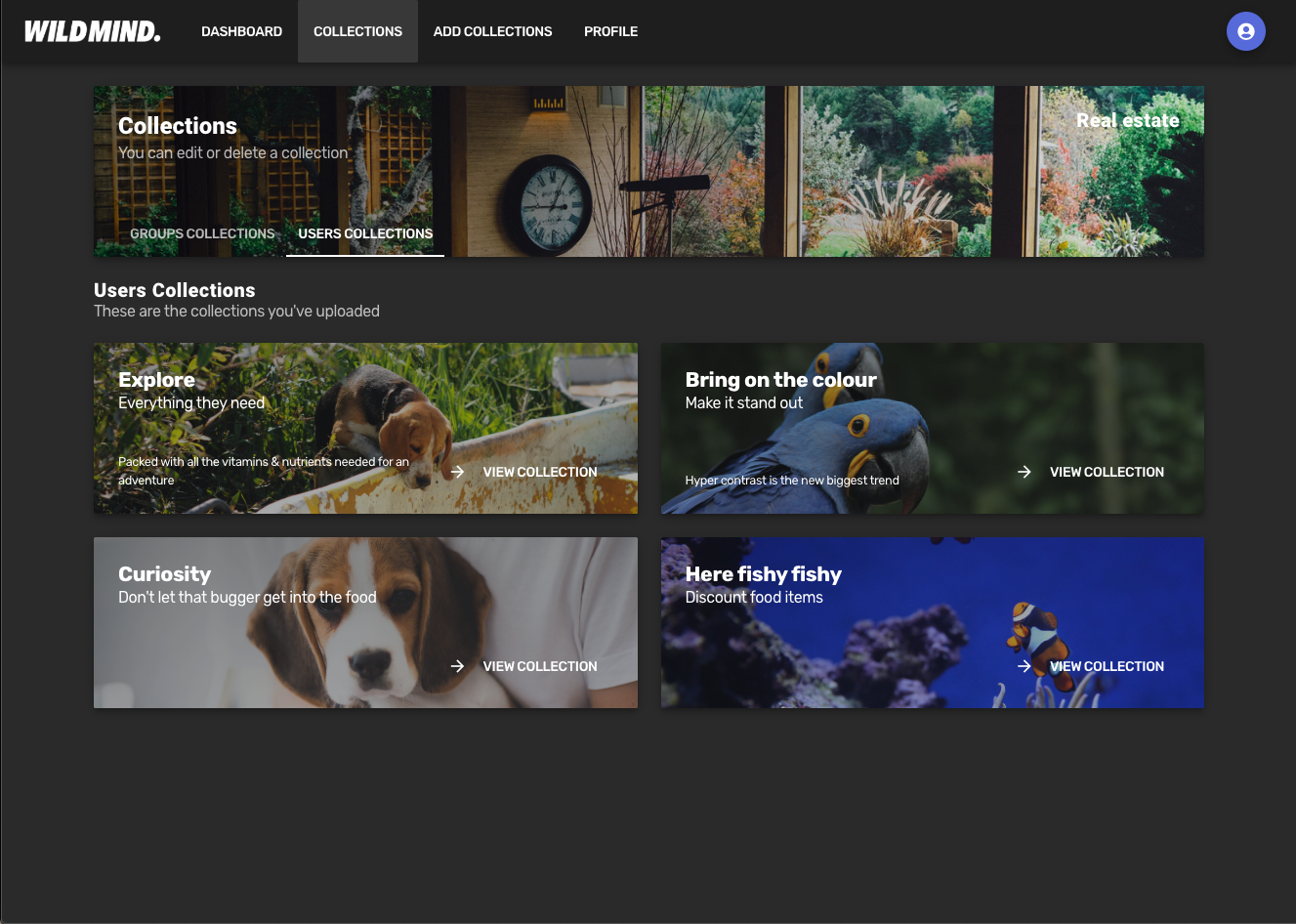1296x924 pixels.
Task: Click arrow icon on Explore card
Action: [x=457, y=472]
